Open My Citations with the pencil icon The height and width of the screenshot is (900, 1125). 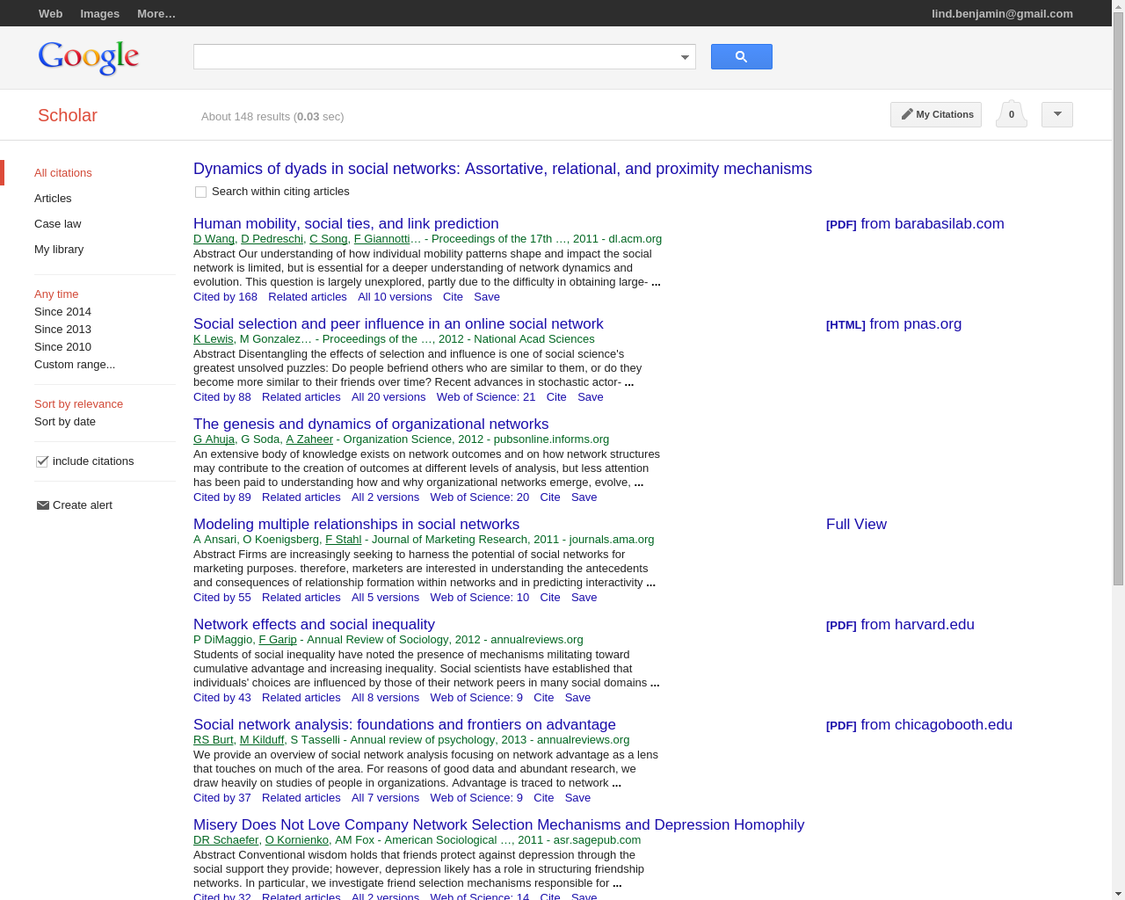pos(936,115)
